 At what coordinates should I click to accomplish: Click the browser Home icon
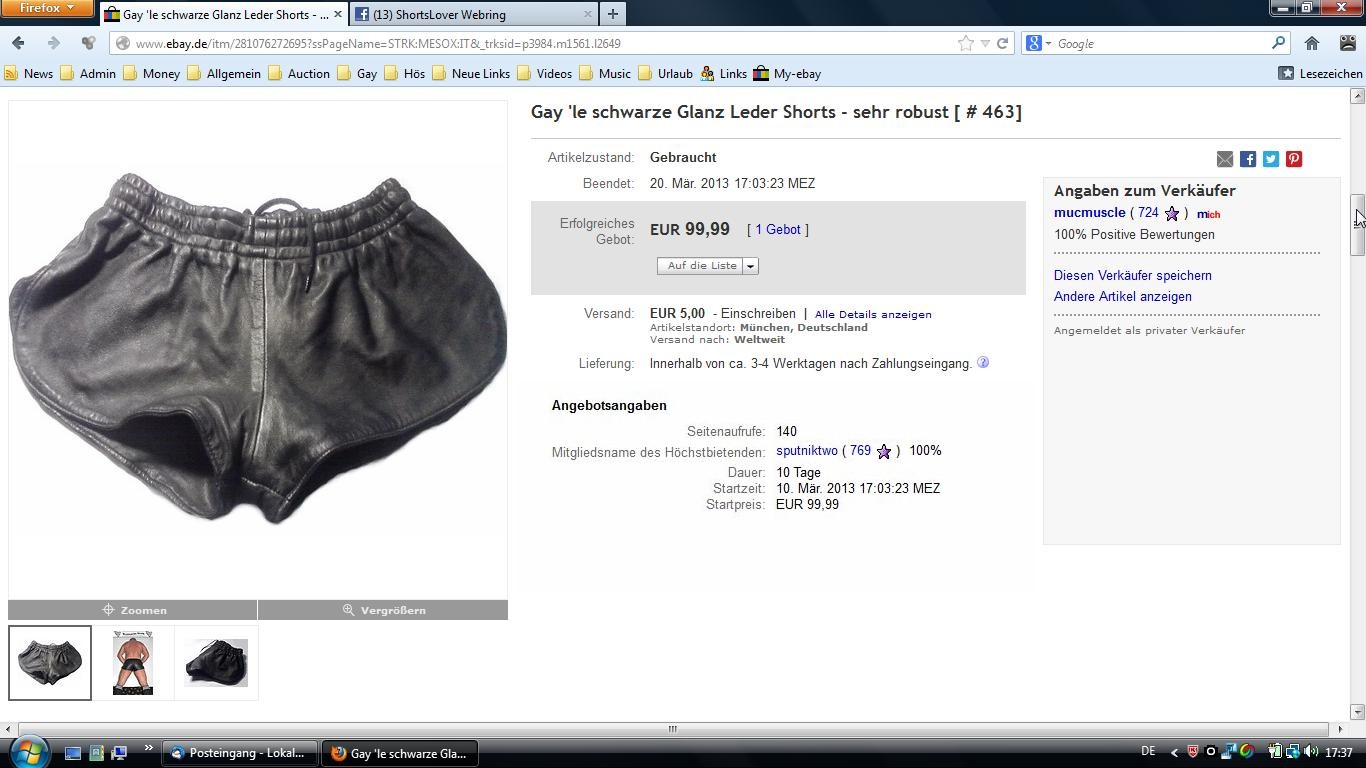pyautogui.click(x=1312, y=43)
